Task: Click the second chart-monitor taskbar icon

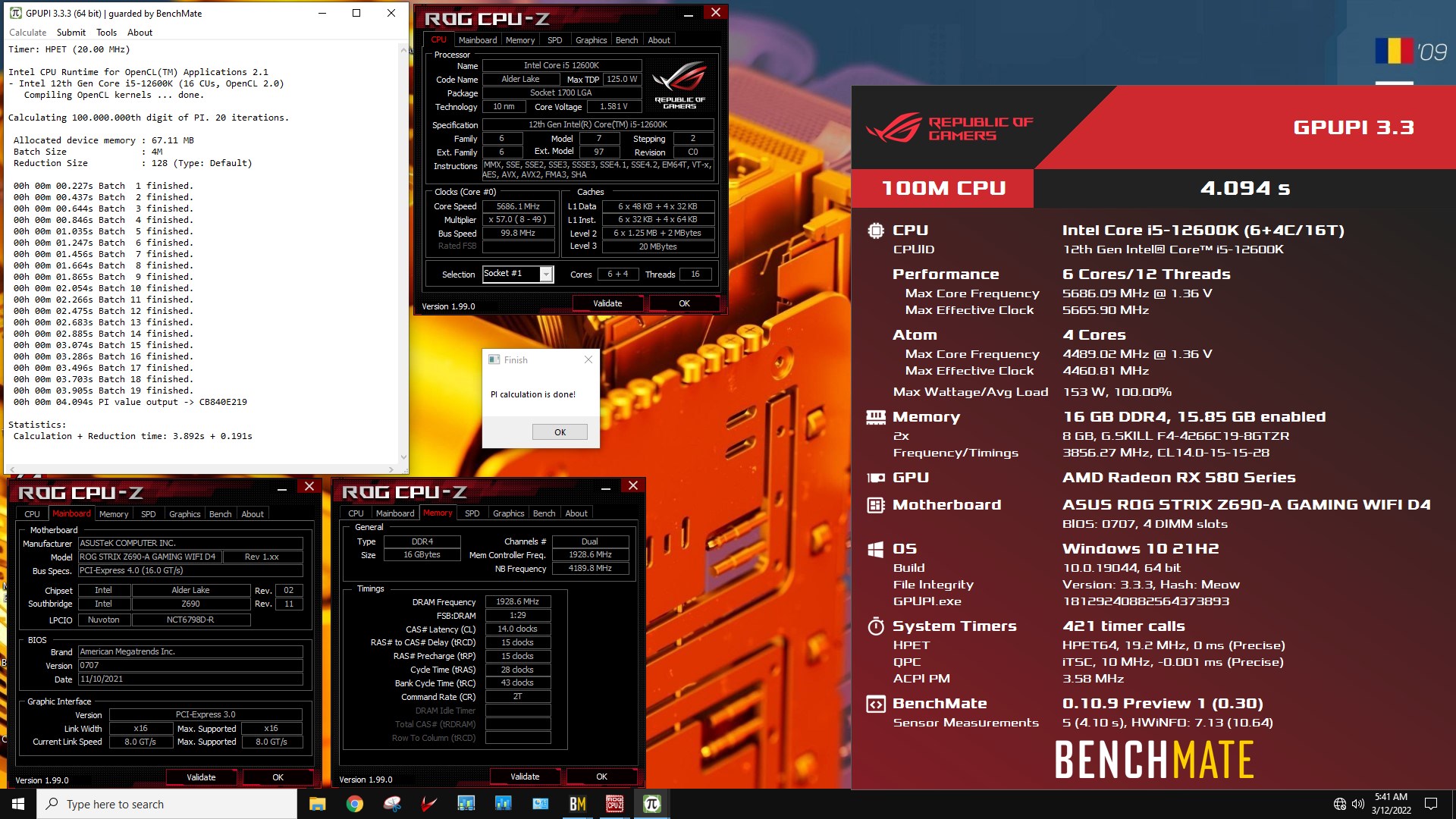Action: (x=504, y=804)
